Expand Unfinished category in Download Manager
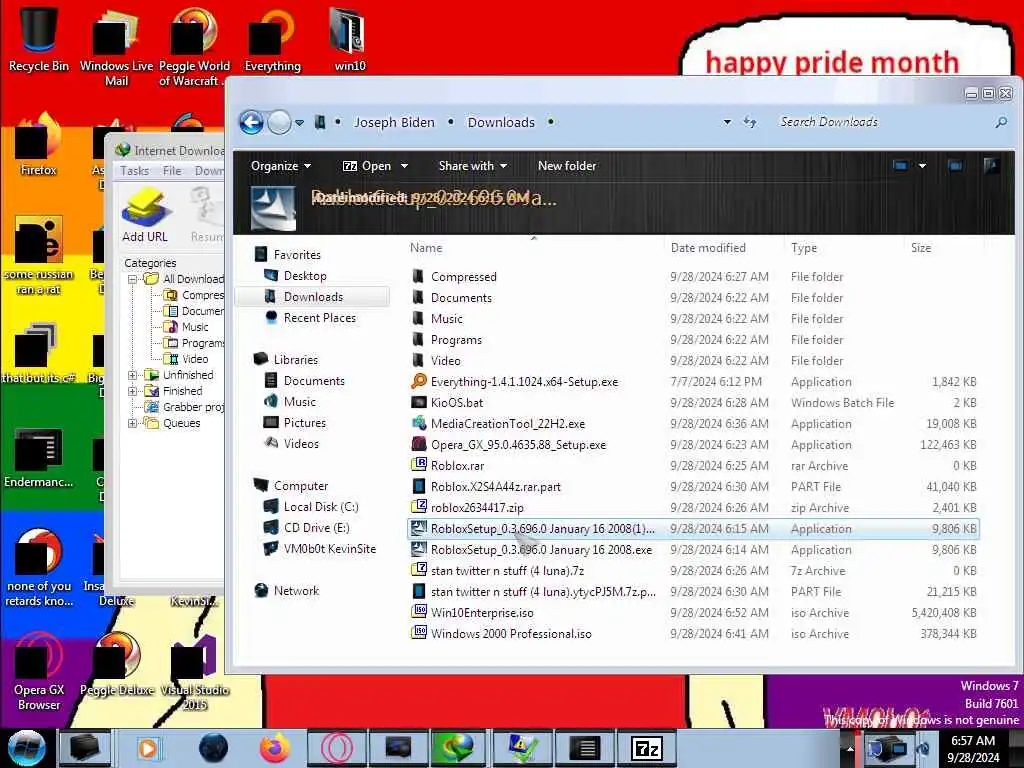Screen dimensions: 1024x768 point(133,375)
